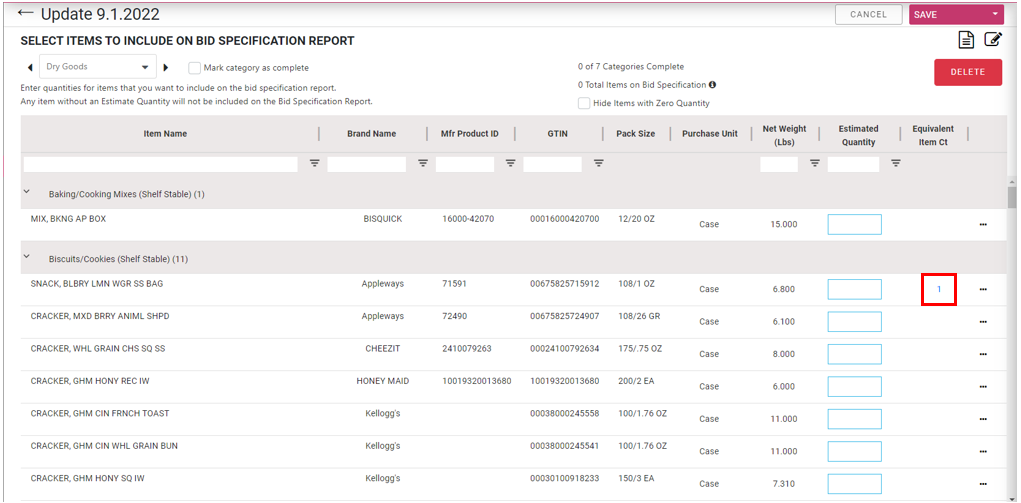Click quantity box for SNACK, BLBRY LMN
Viewport: 1021px width, 503px height.
pos(854,289)
